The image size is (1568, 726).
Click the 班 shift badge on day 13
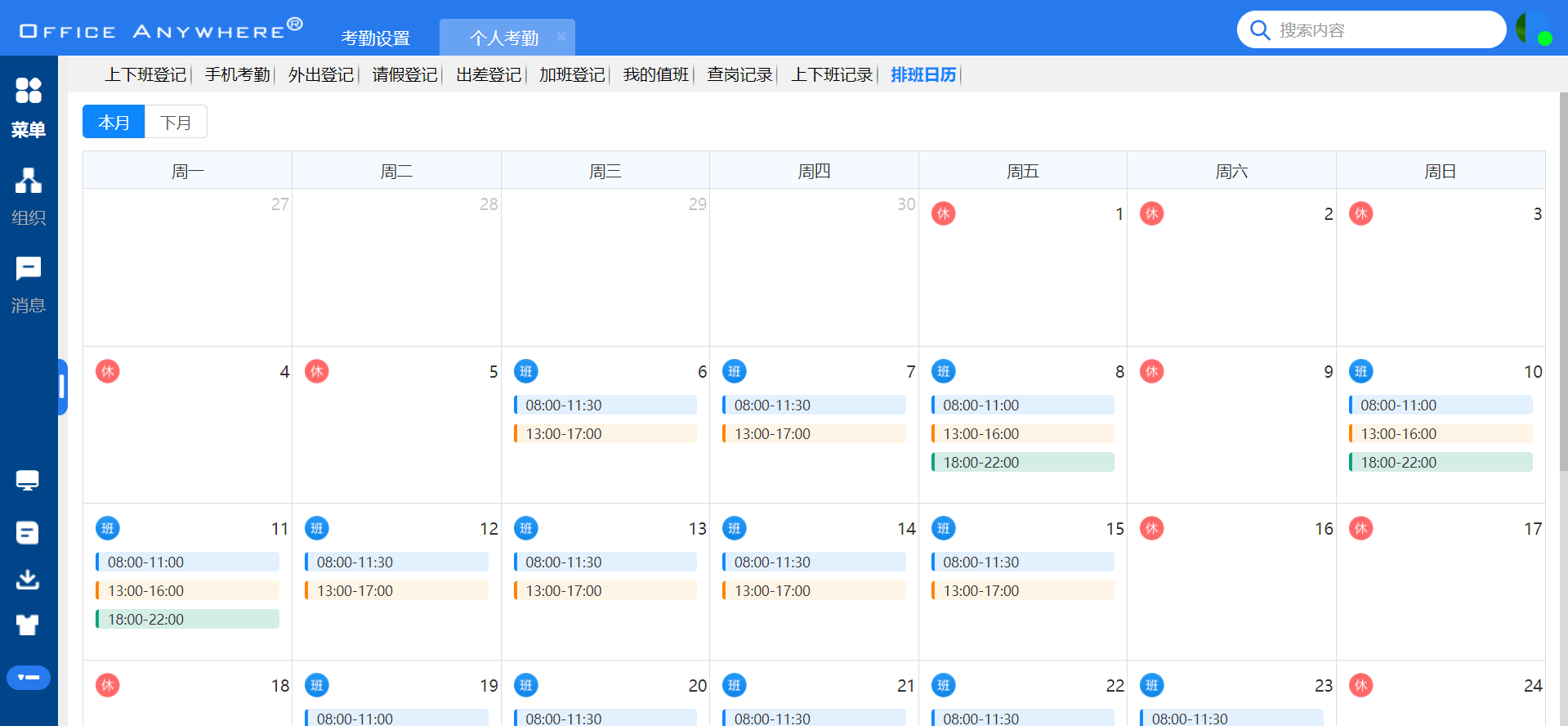(x=526, y=529)
